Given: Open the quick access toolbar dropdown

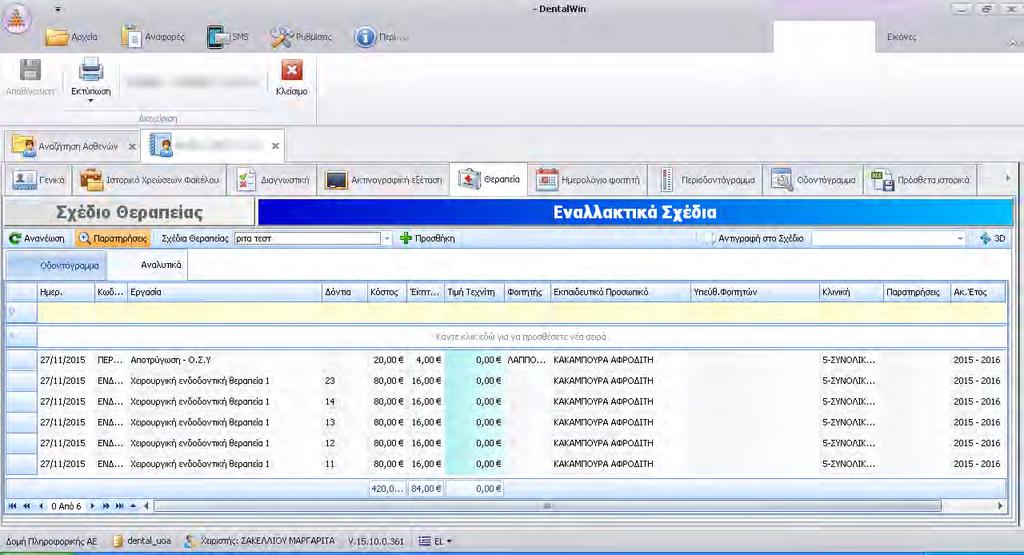Looking at the screenshot, I should 57,10.
